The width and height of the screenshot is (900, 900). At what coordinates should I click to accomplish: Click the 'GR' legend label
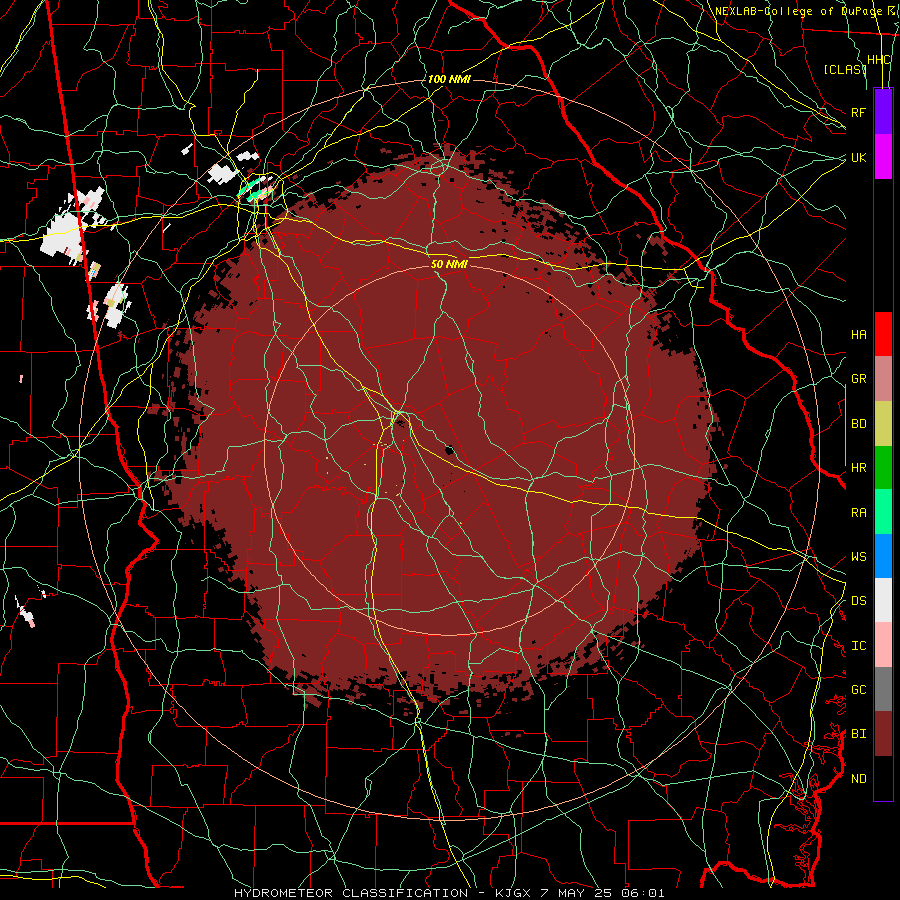click(858, 379)
